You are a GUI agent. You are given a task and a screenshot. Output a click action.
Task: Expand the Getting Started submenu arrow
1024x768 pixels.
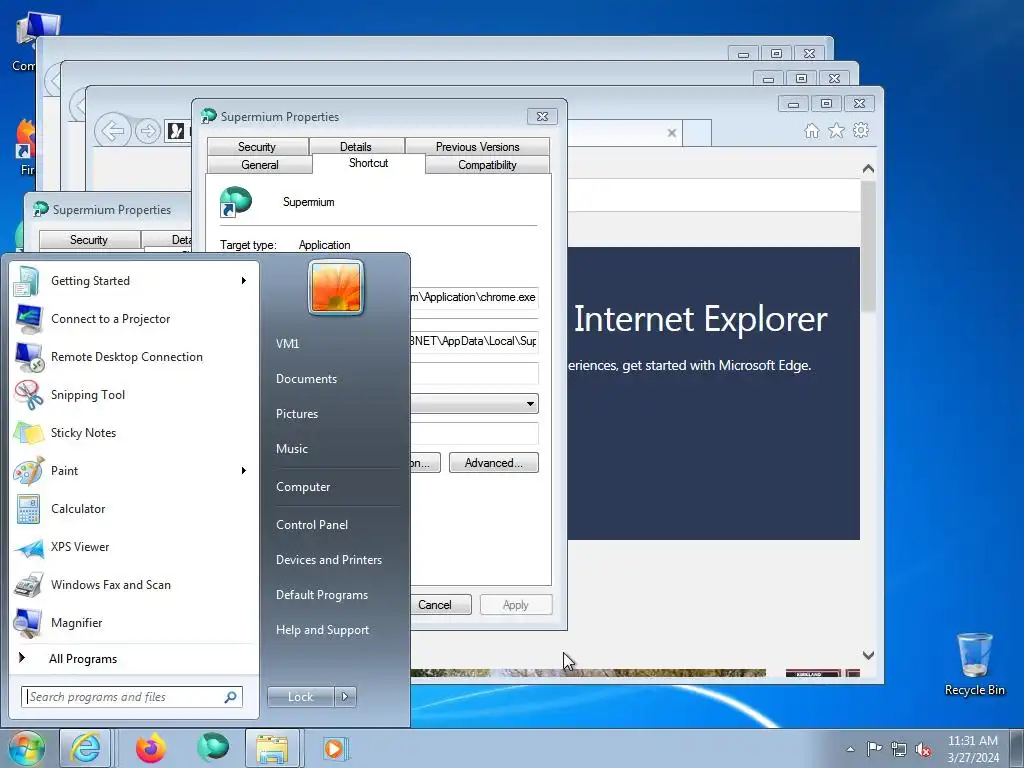click(x=244, y=281)
